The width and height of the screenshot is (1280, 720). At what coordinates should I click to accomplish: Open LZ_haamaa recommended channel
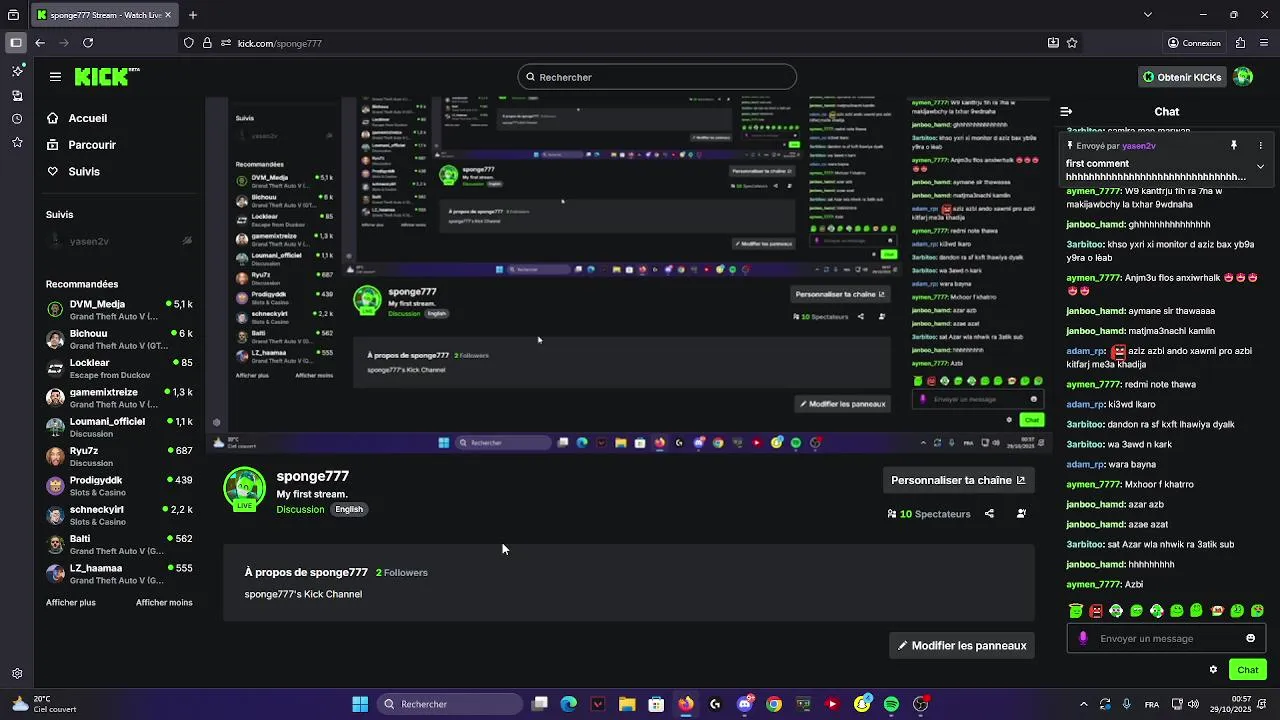[x=120, y=574]
